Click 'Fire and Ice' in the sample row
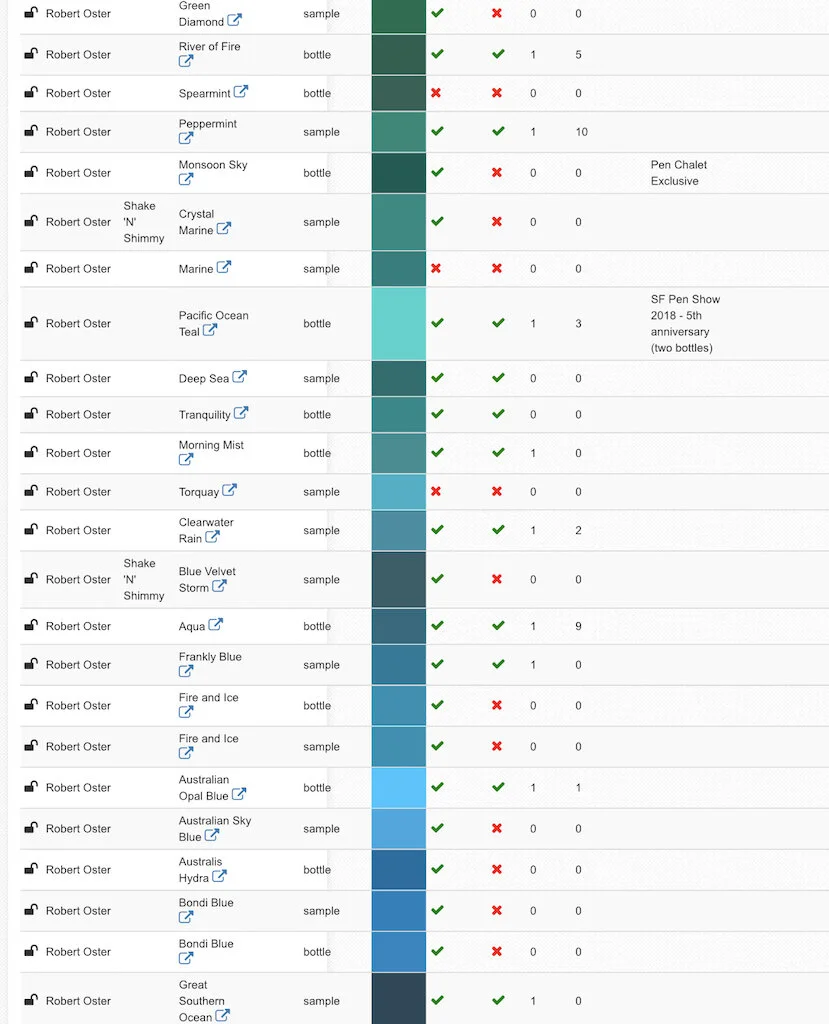This screenshot has height=1024, width=829. (208, 739)
